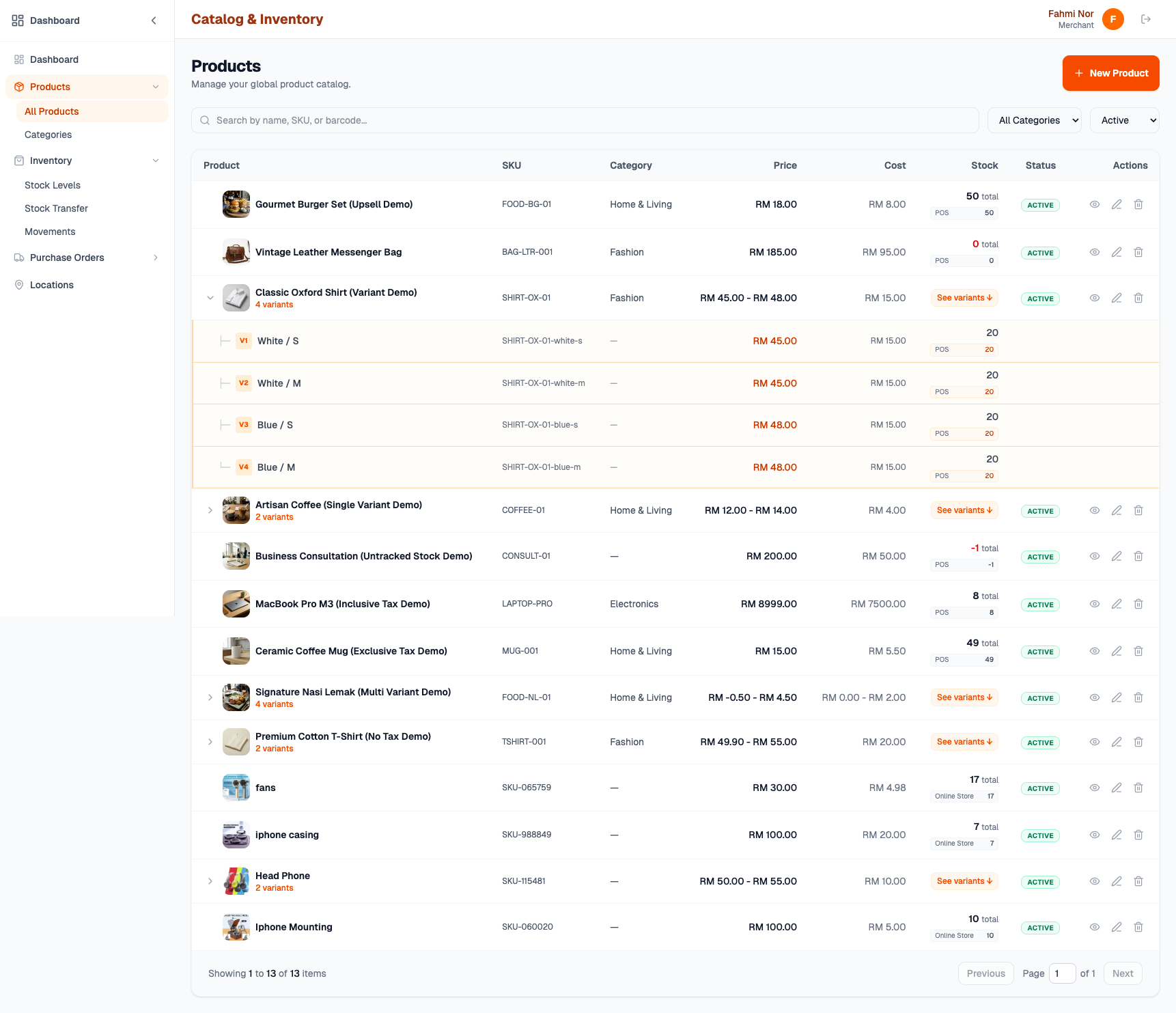Screen dimensions: 1176x1013
Task: Open Stock Levels in the sidebar
Action: coord(53,185)
